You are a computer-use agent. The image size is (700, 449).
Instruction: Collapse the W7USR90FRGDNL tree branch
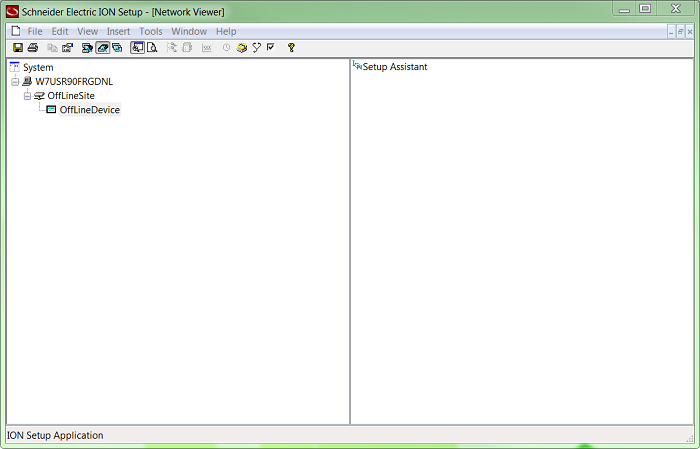[x=15, y=82]
